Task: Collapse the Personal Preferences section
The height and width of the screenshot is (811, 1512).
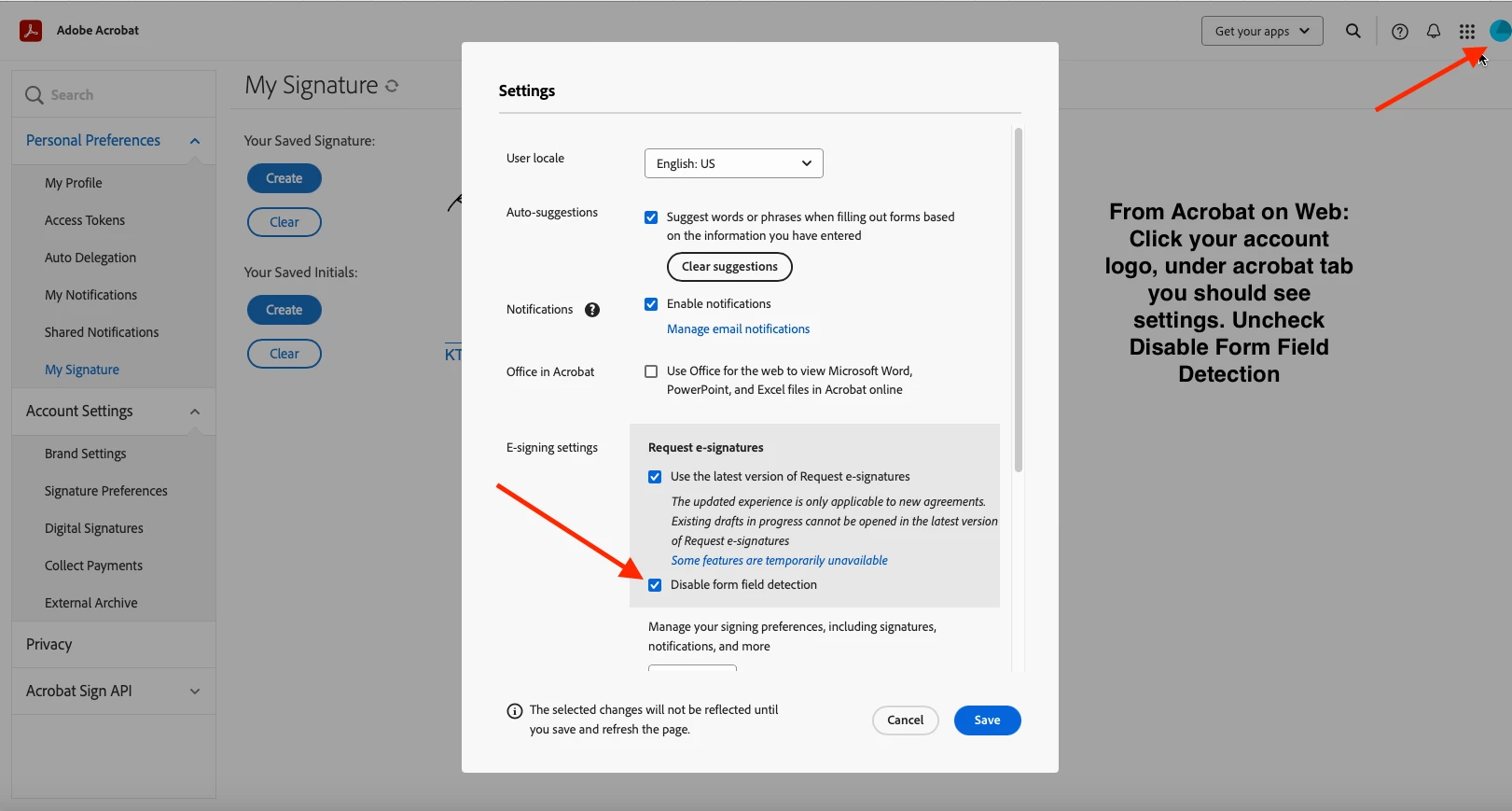Action: click(x=114, y=141)
